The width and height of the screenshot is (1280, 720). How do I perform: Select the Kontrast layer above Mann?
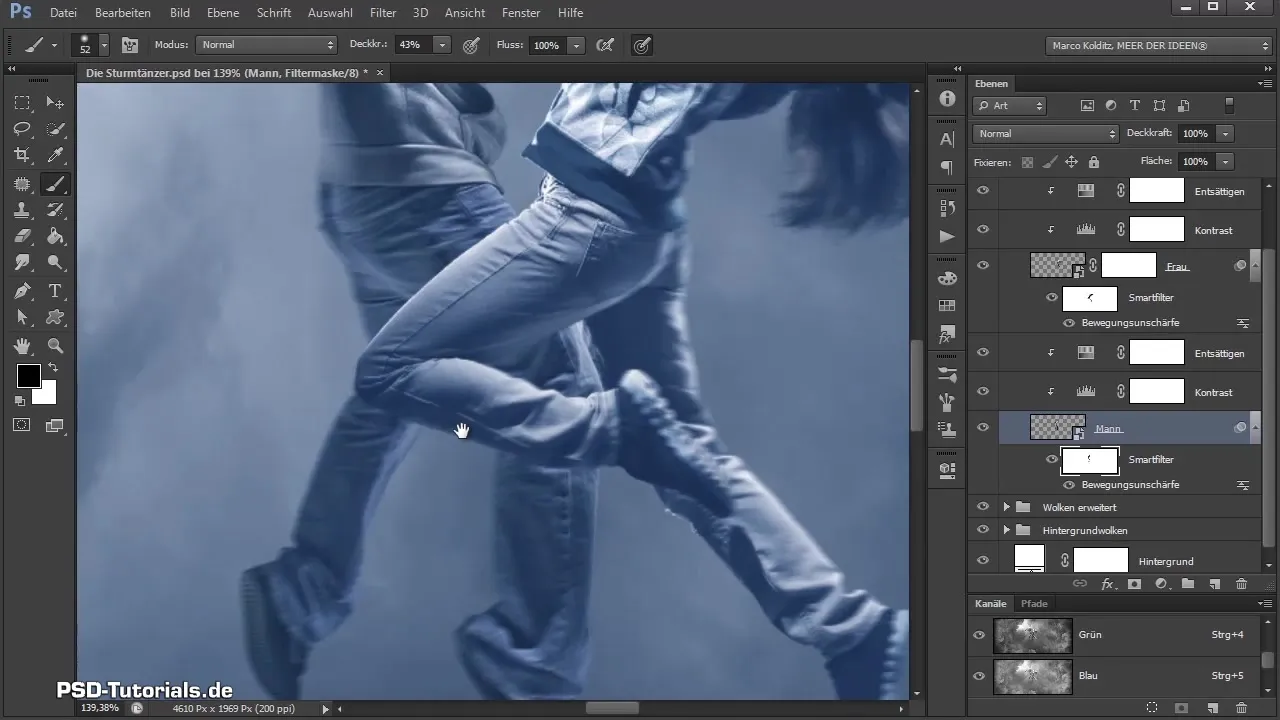tap(1213, 392)
